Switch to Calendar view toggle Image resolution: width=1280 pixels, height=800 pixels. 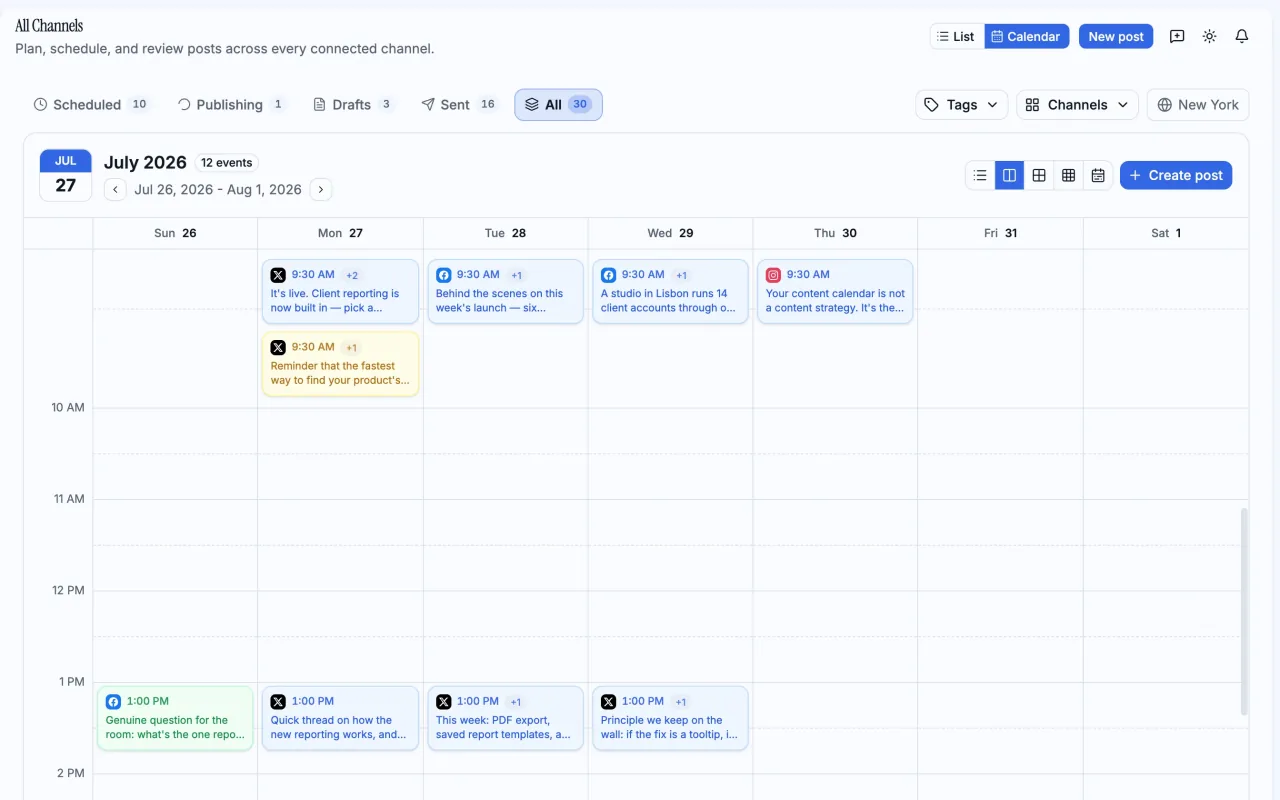(1027, 36)
